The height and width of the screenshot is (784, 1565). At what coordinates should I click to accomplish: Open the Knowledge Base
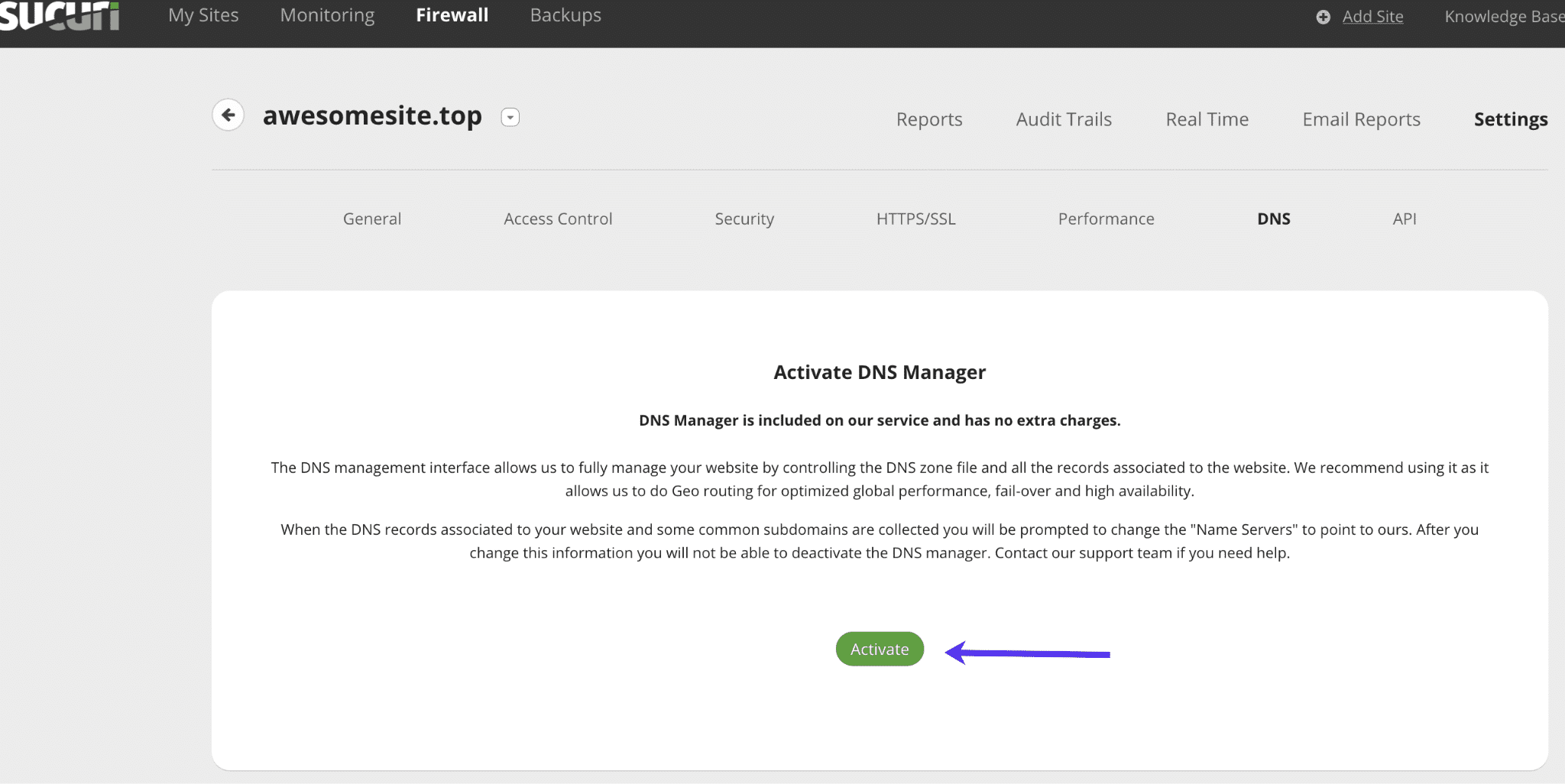click(1503, 16)
